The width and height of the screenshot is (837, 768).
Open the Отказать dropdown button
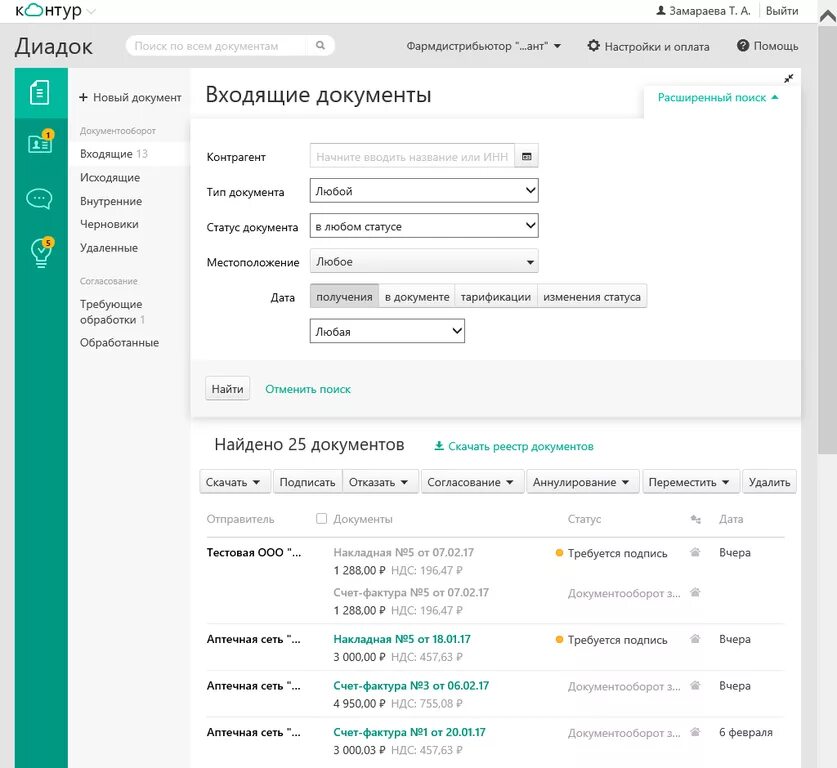tap(379, 482)
